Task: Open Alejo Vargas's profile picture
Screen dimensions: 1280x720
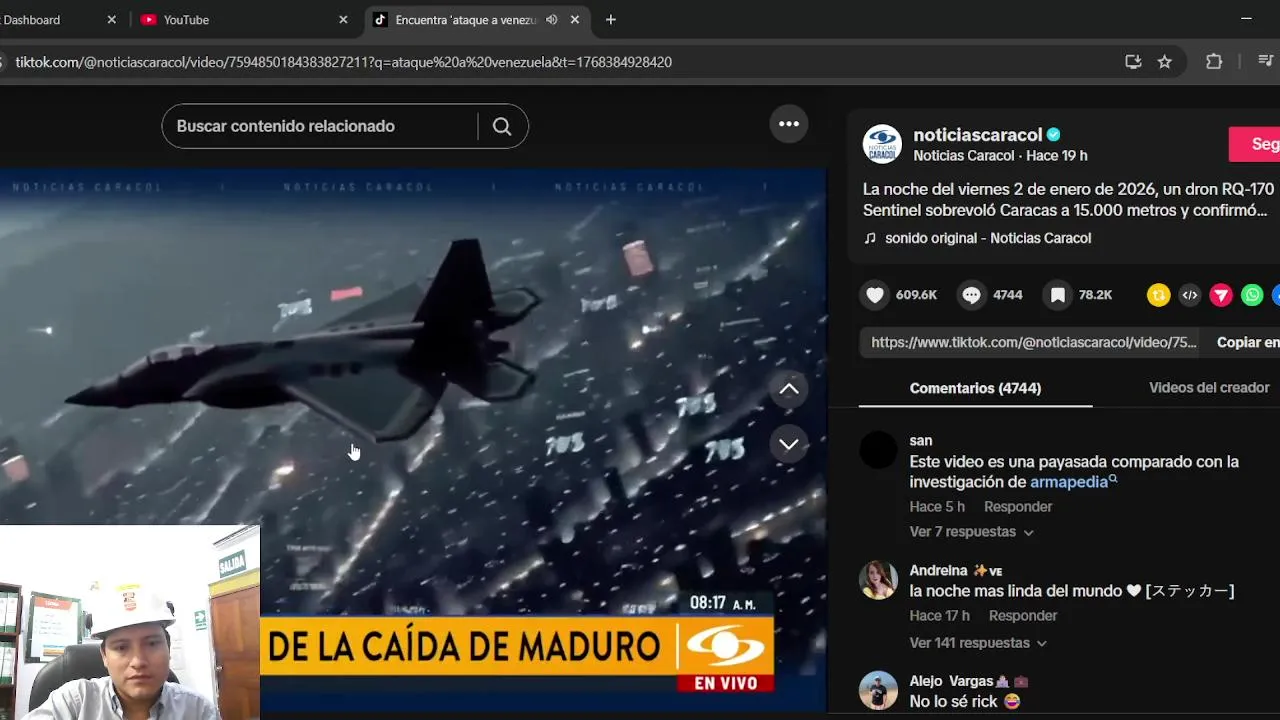Action: 879,690
